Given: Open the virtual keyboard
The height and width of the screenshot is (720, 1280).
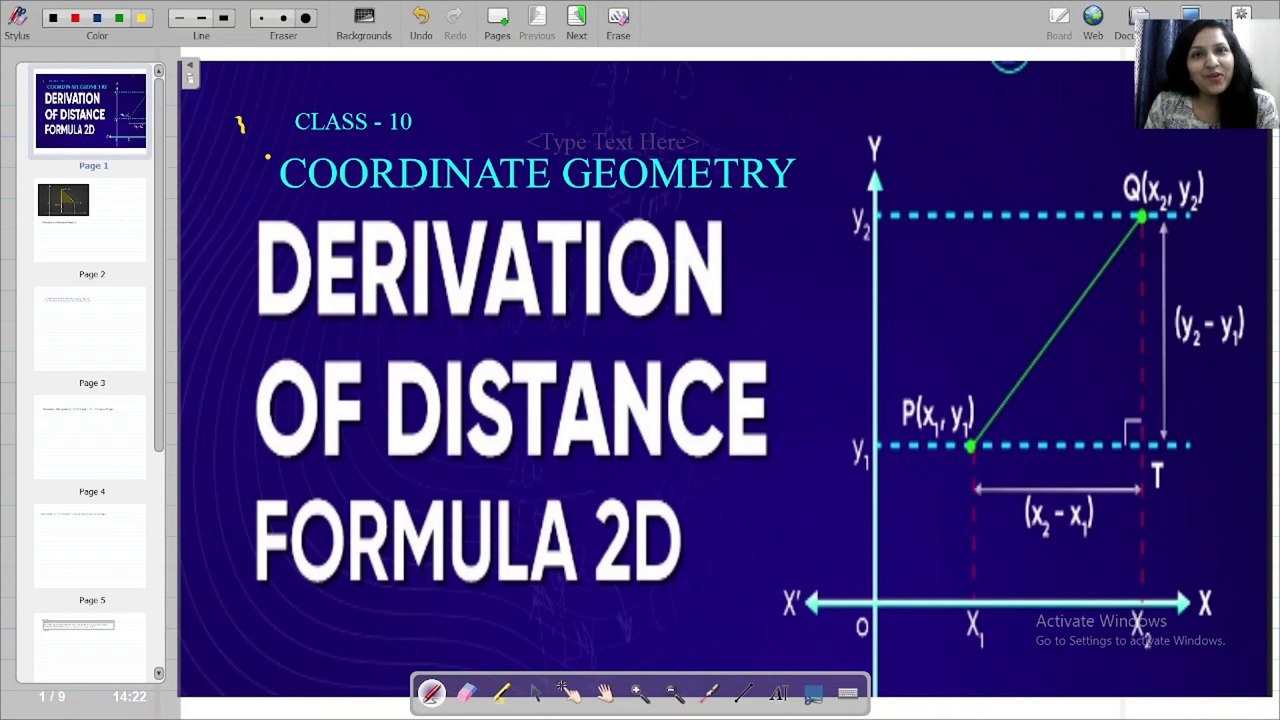Looking at the screenshot, I should point(848,692).
